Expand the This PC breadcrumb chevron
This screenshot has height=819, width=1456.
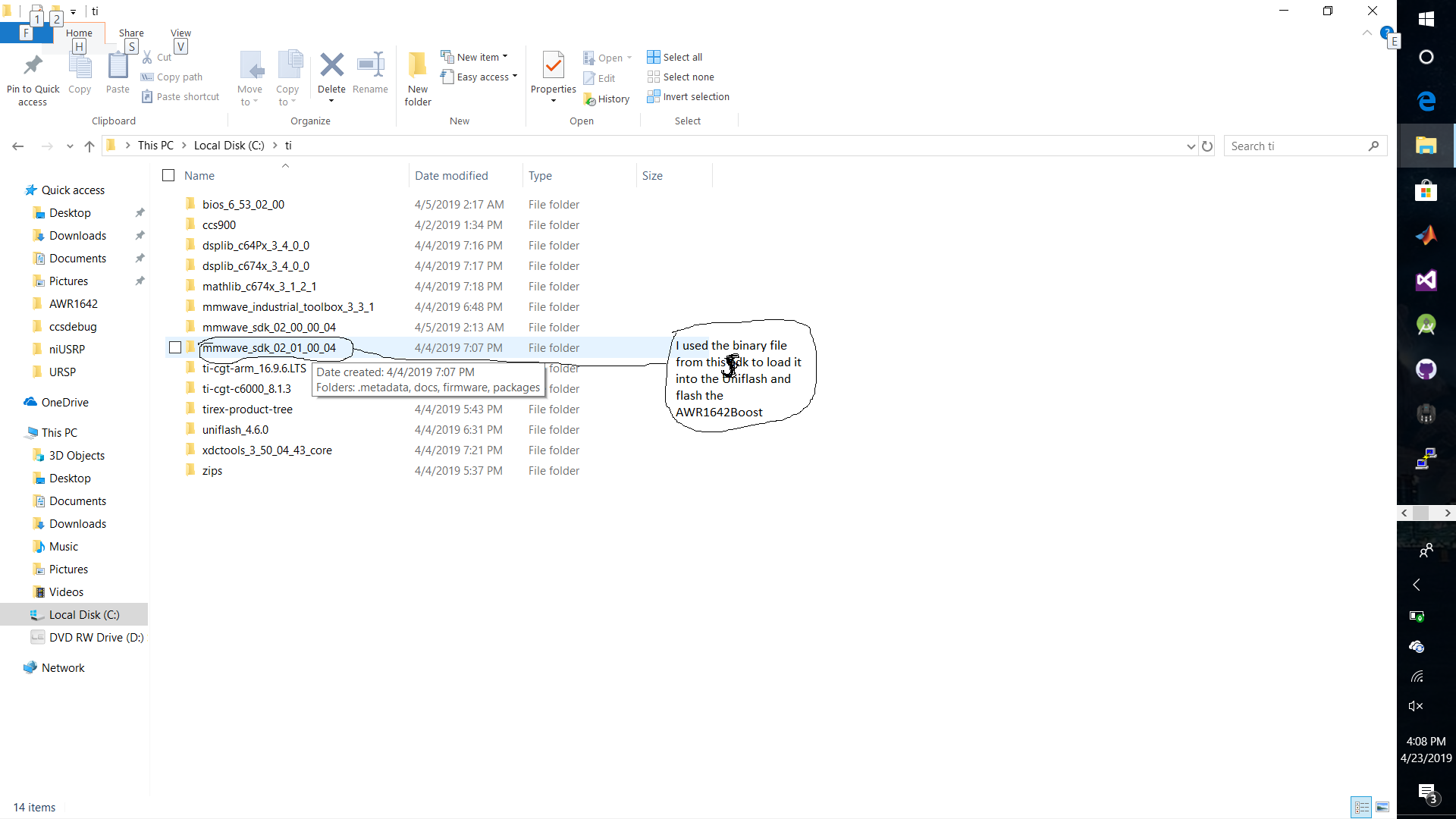[x=184, y=146]
